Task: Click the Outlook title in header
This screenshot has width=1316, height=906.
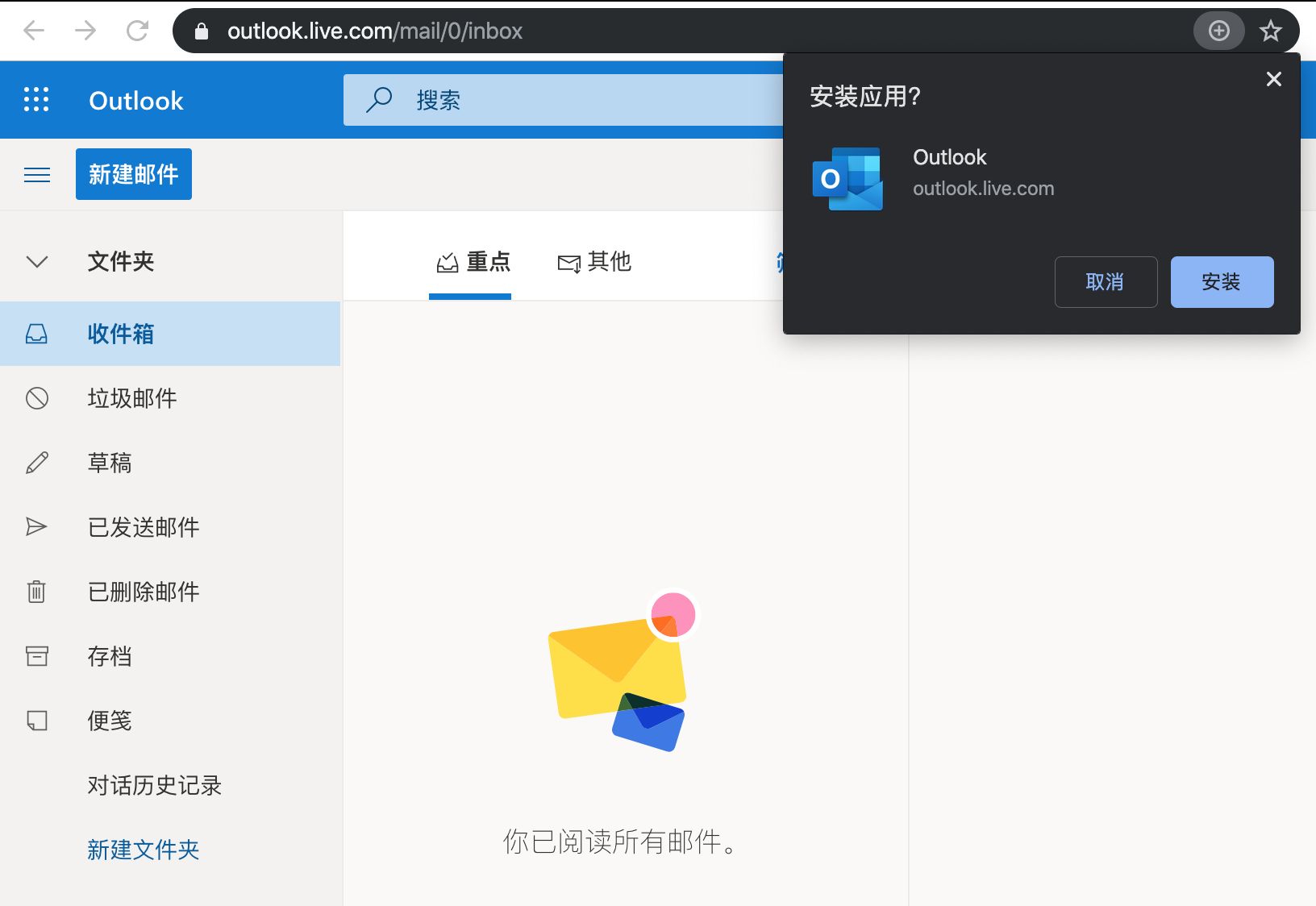Action: [136, 101]
